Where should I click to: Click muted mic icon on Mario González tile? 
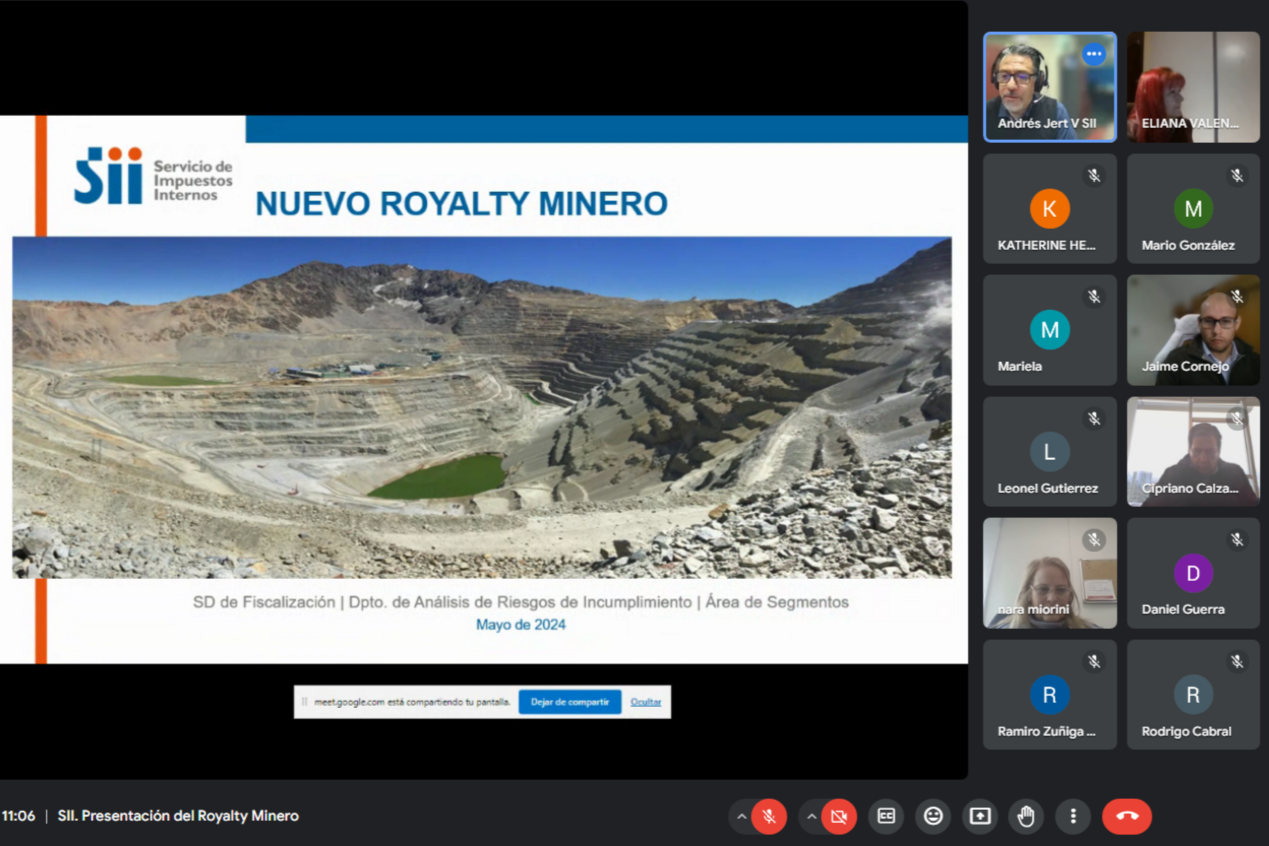(x=1237, y=176)
